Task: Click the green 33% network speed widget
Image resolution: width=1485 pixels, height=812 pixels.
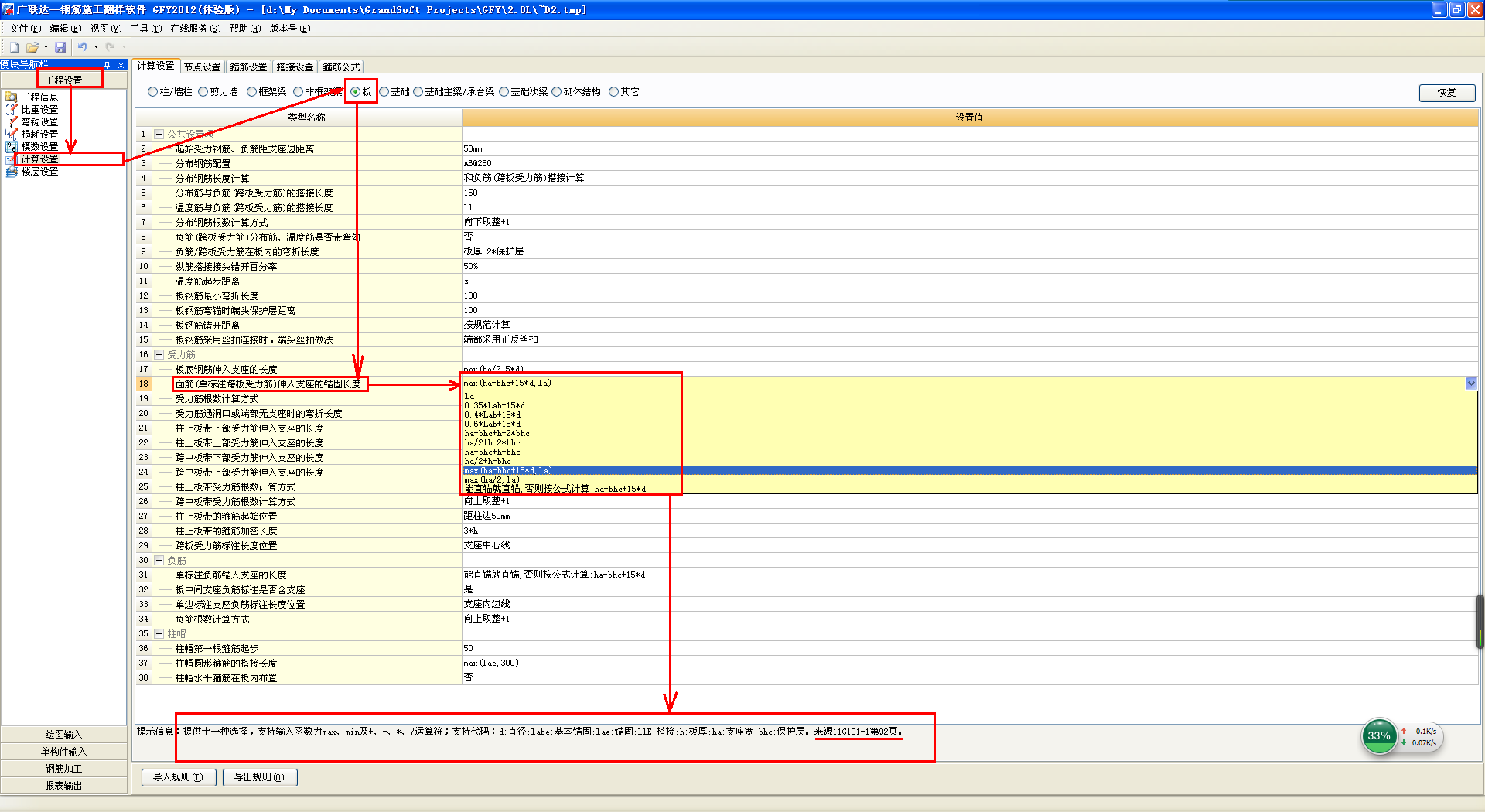Action: [1378, 735]
